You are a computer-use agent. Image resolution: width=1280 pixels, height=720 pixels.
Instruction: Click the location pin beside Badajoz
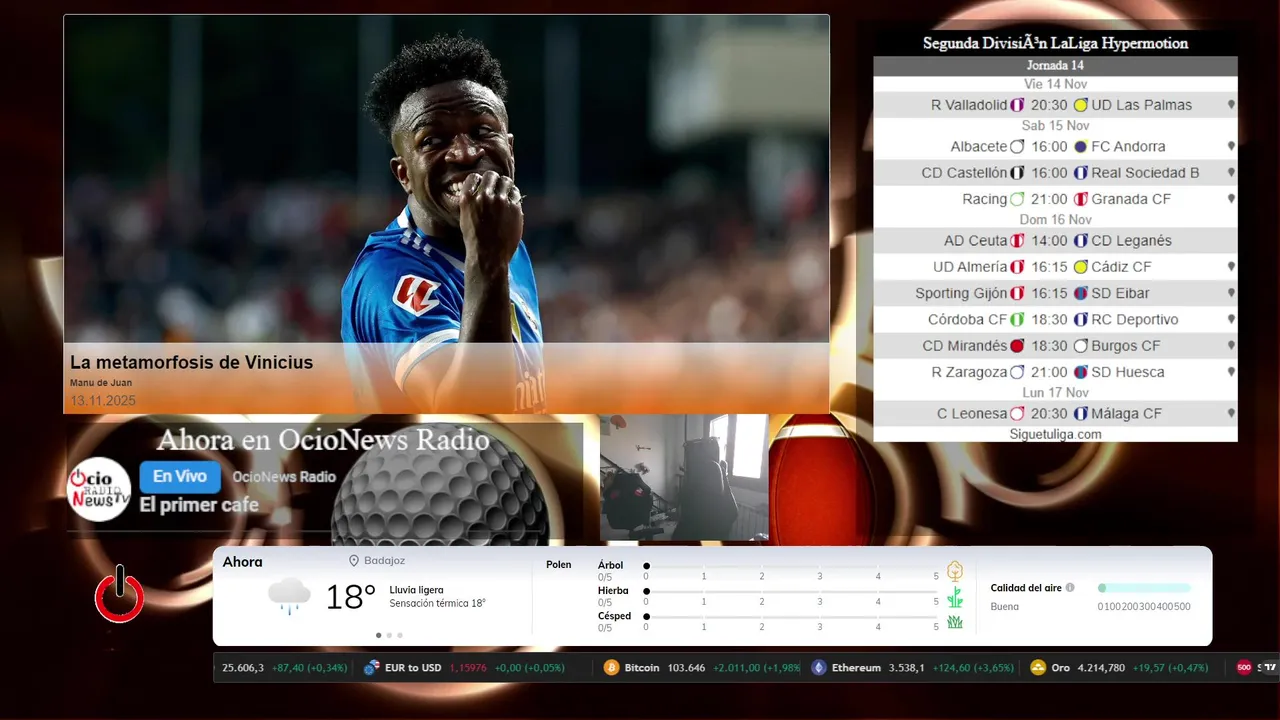[354, 561]
